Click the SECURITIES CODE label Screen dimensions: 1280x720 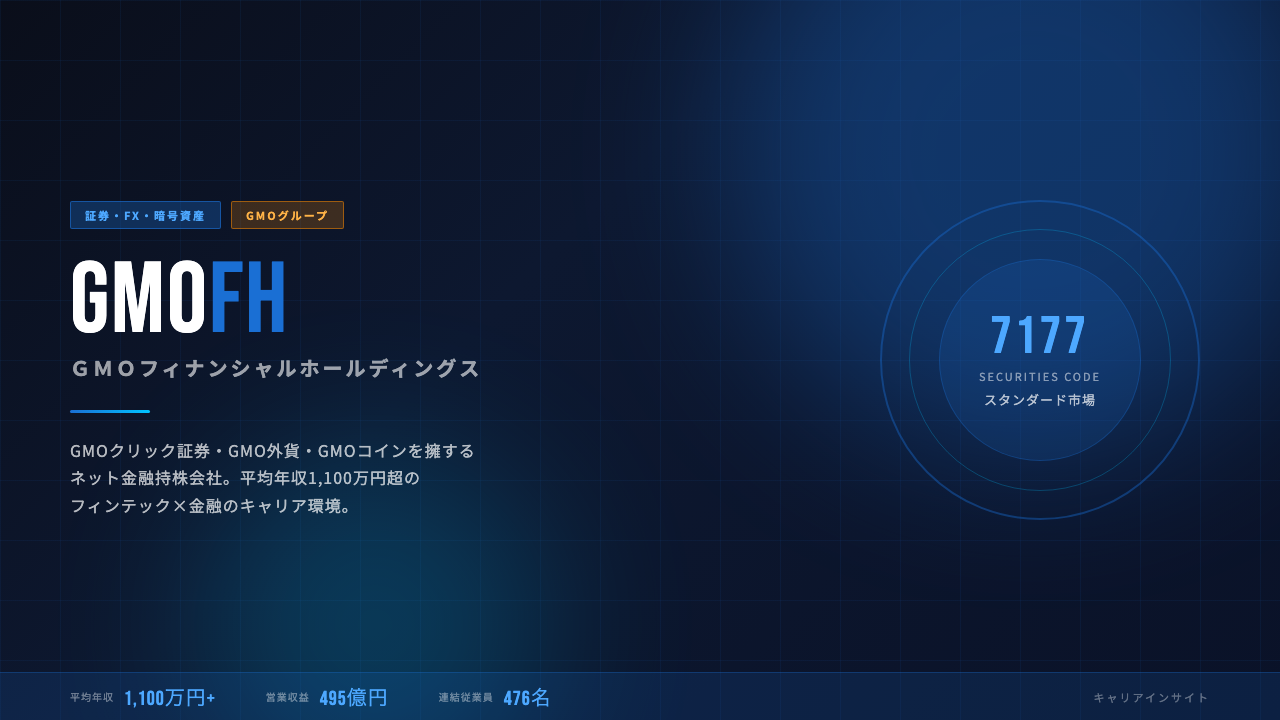click(x=1040, y=377)
